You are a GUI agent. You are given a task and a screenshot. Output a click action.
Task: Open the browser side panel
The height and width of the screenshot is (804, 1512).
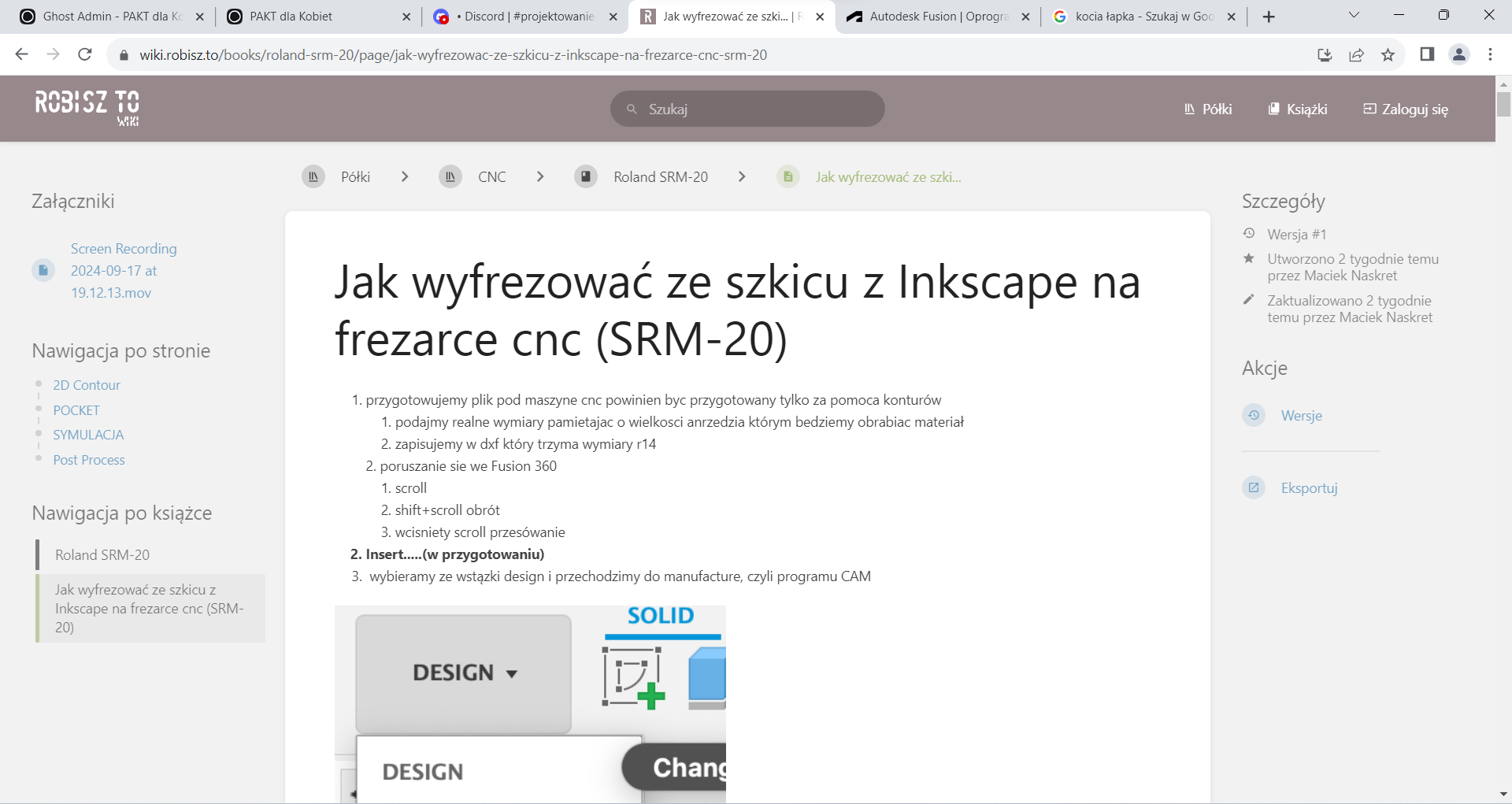pyautogui.click(x=1427, y=54)
